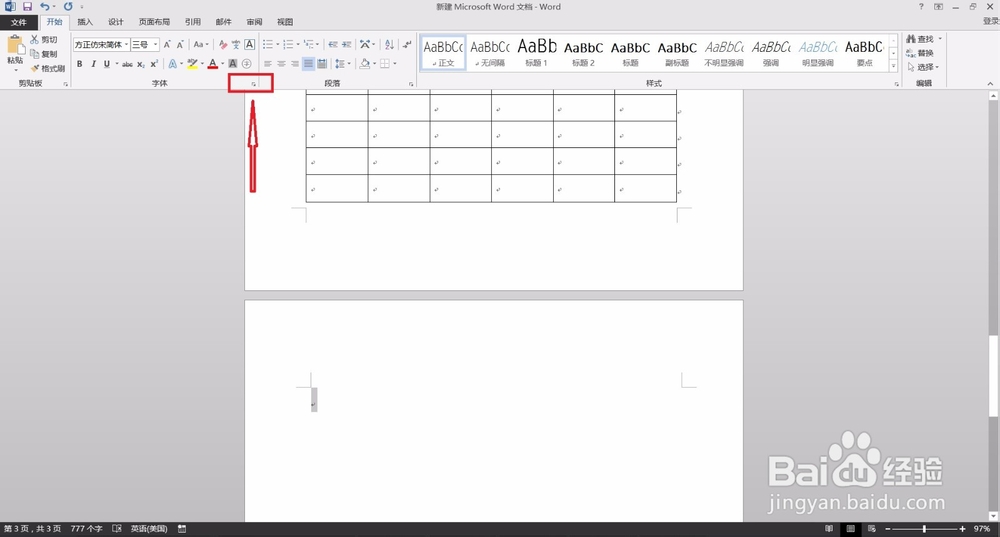Switch to the Design (设计) tab
Image resolution: width=1000 pixels, height=537 pixels.
click(115, 22)
